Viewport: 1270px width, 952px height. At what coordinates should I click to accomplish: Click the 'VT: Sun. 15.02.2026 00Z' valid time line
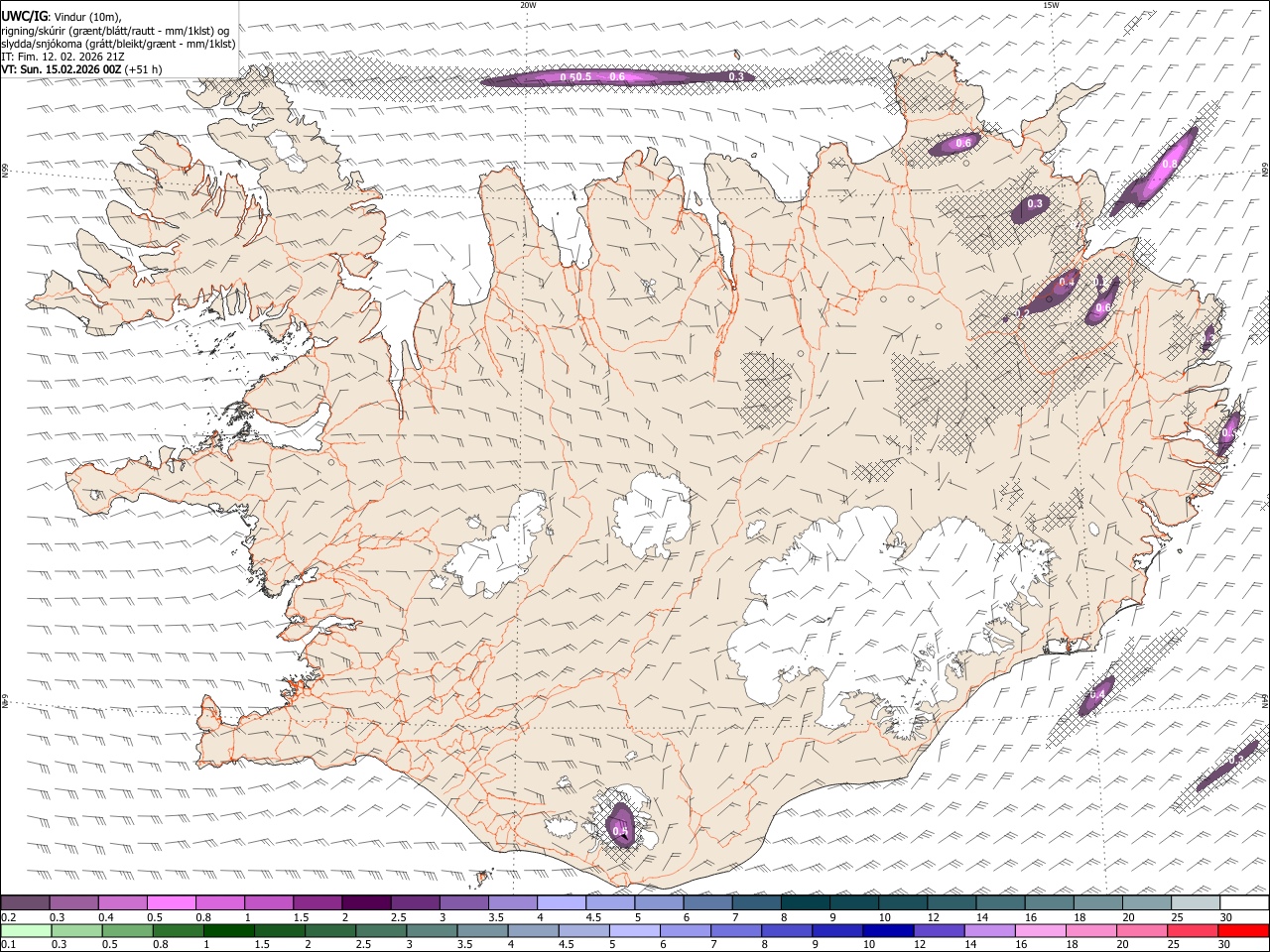click(x=62, y=69)
